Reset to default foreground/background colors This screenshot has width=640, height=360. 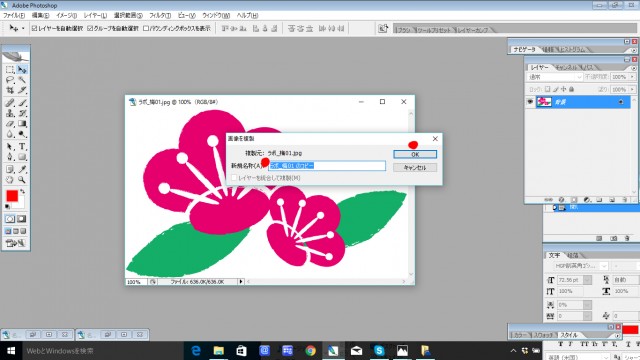7,206
